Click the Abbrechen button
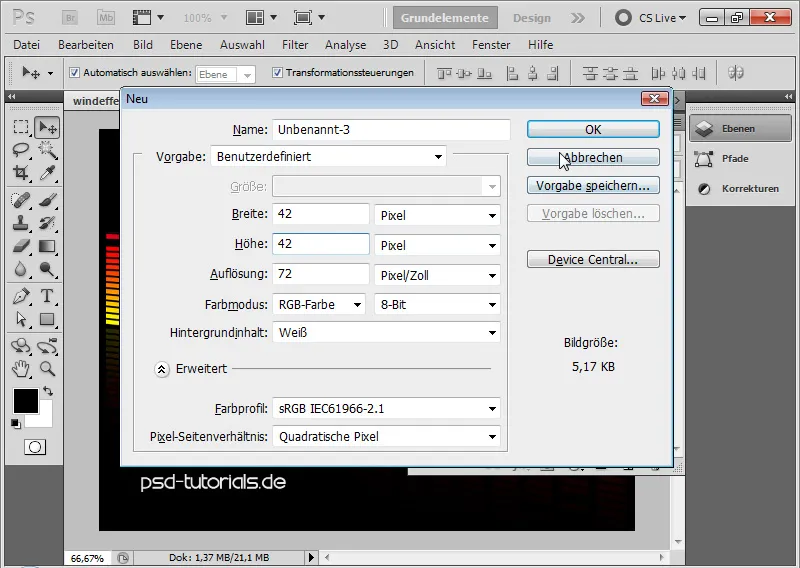Screen dimensions: 800x568 (x=593, y=157)
